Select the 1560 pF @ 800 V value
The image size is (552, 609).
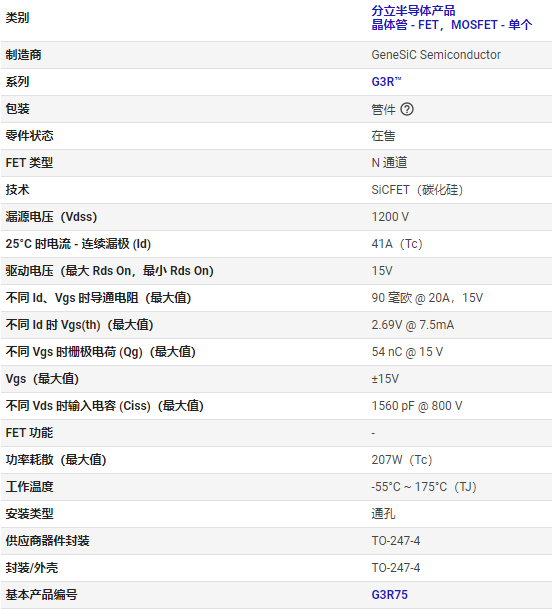(417, 406)
